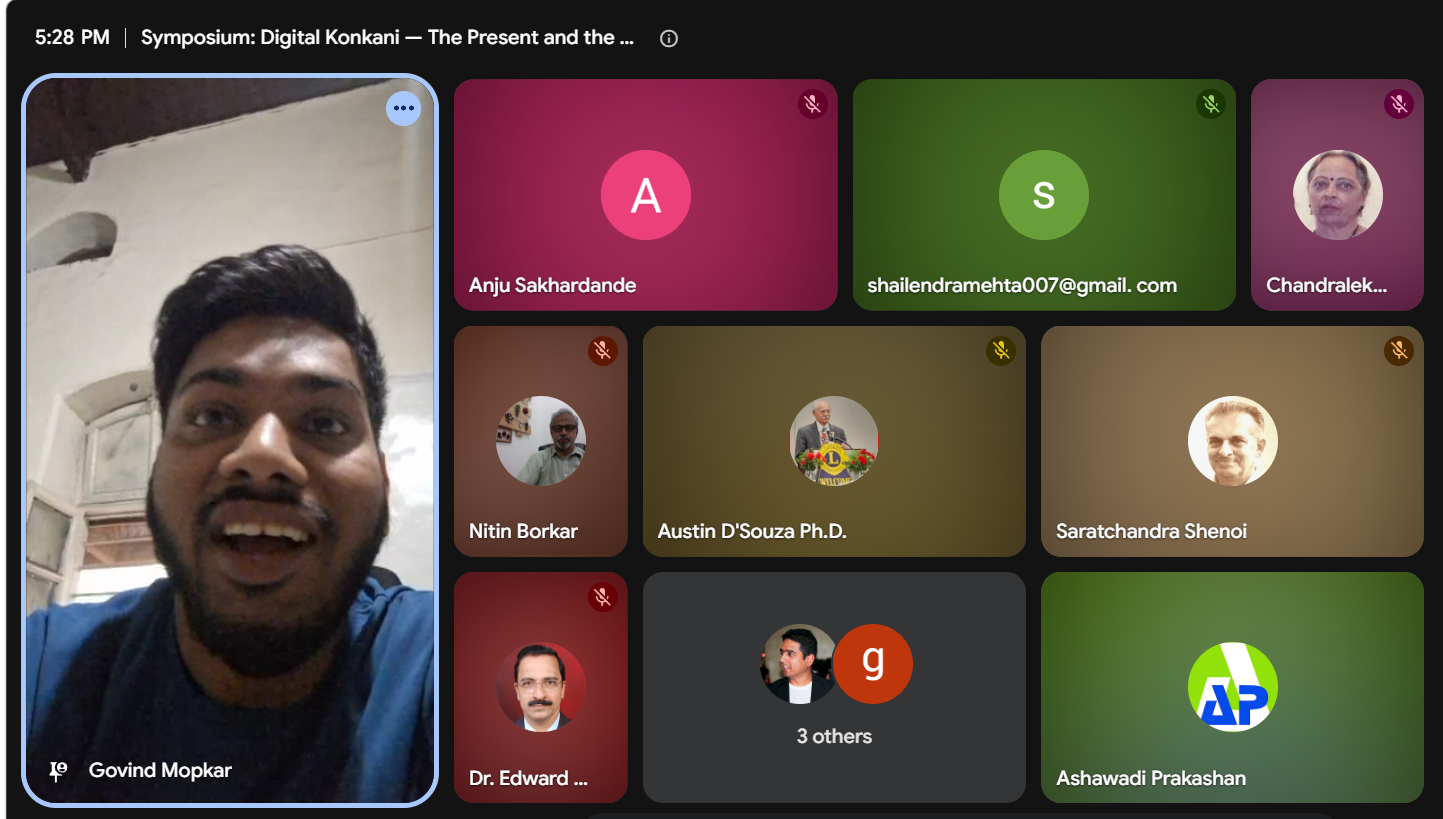The image size is (1443, 819).
Task: Open the '3 others' participants tile
Action: 834,687
